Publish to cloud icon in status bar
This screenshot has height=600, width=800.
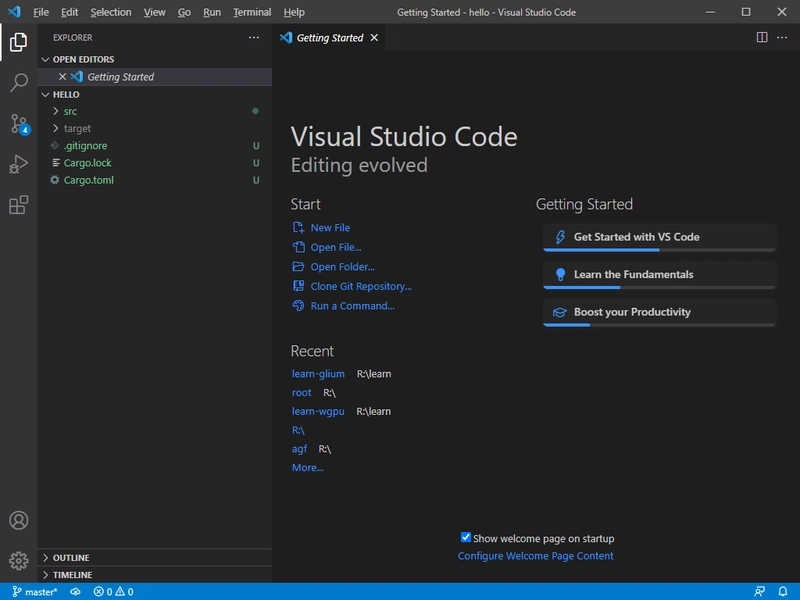click(x=76, y=592)
